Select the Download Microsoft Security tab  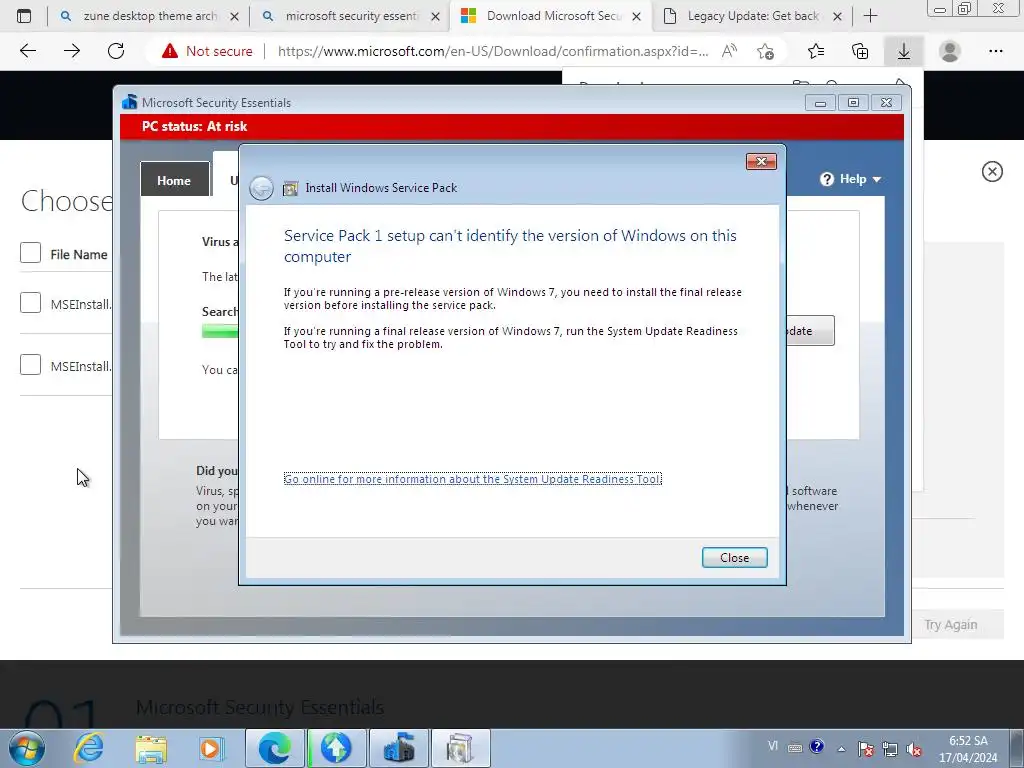(x=552, y=16)
